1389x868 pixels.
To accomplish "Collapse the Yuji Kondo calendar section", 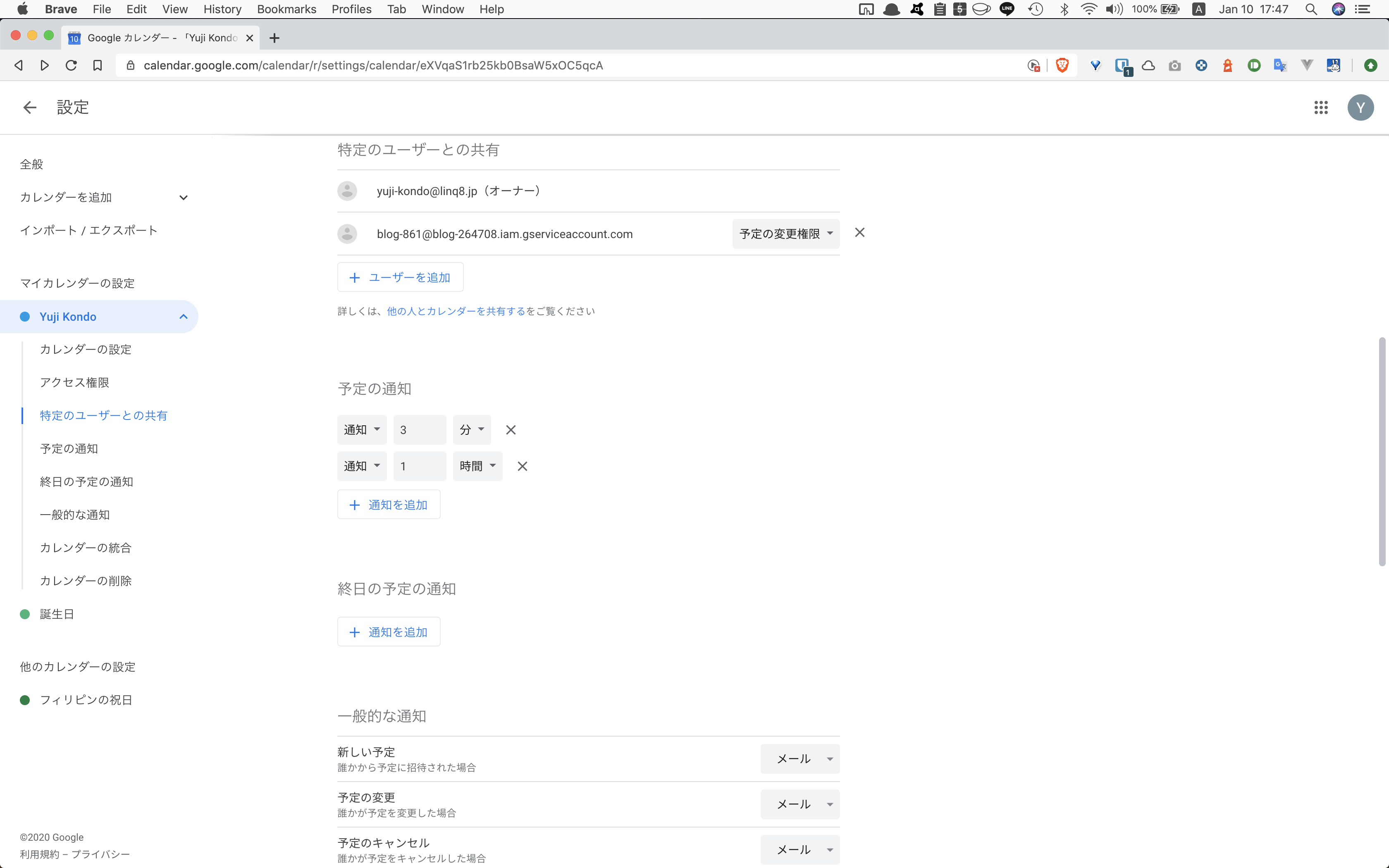I will [183, 316].
